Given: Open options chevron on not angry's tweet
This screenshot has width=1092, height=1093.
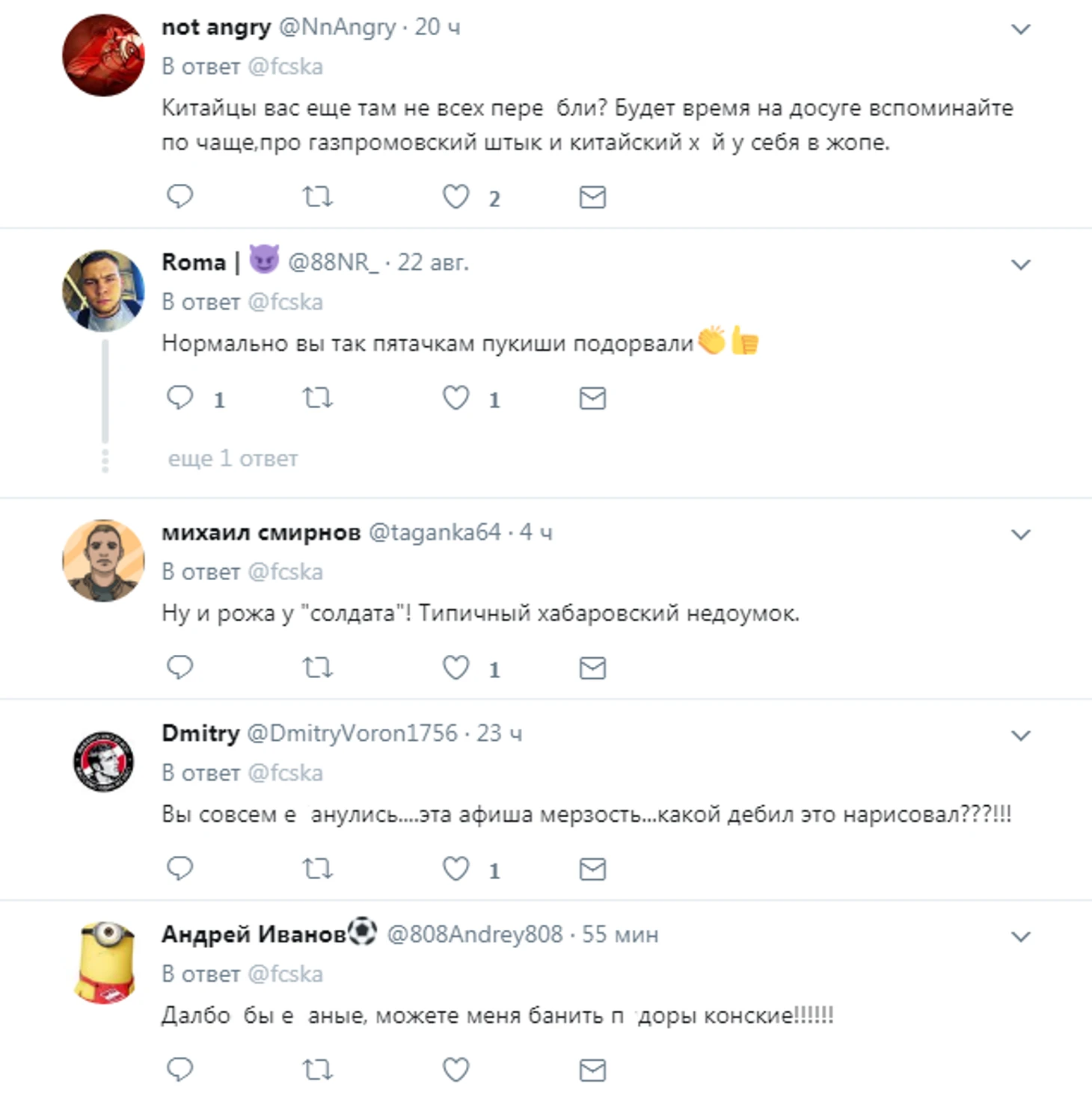Looking at the screenshot, I should 1020,29.
